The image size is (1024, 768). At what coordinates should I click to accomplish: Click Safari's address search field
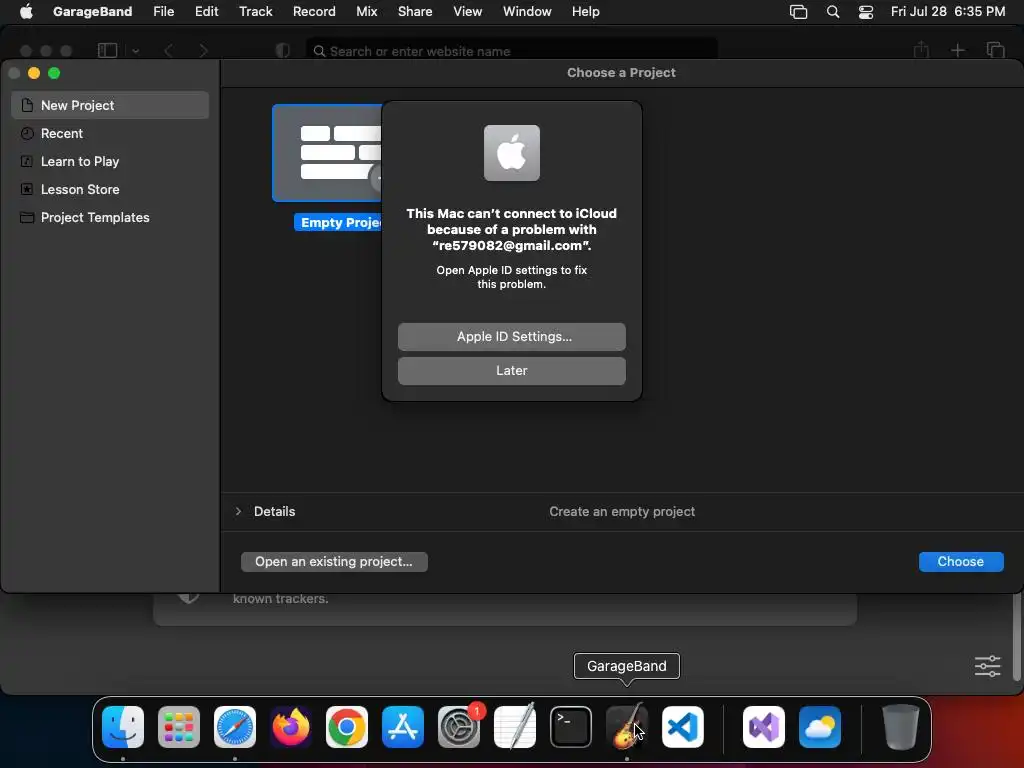pyautogui.click(x=512, y=51)
